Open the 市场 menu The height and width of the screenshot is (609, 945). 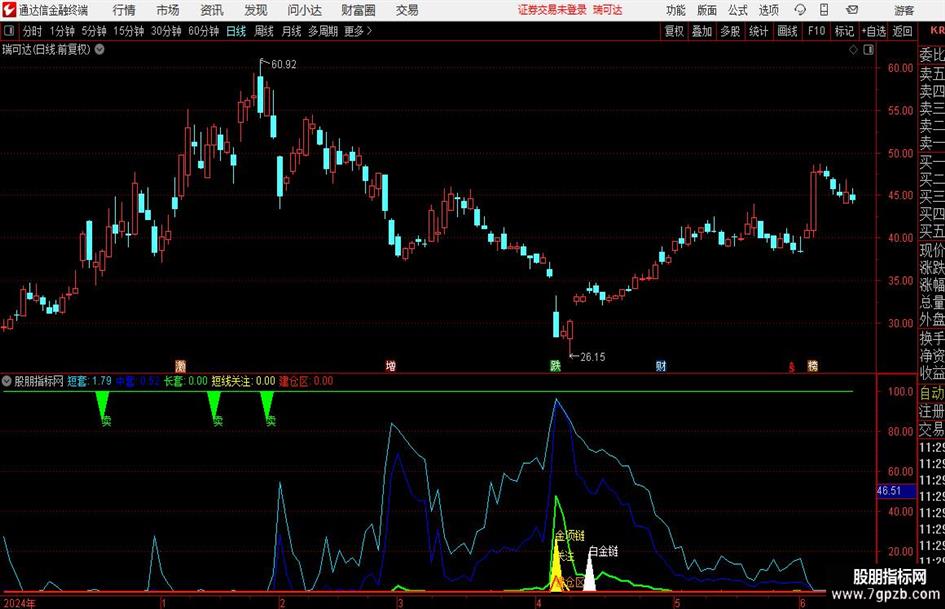click(x=168, y=10)
